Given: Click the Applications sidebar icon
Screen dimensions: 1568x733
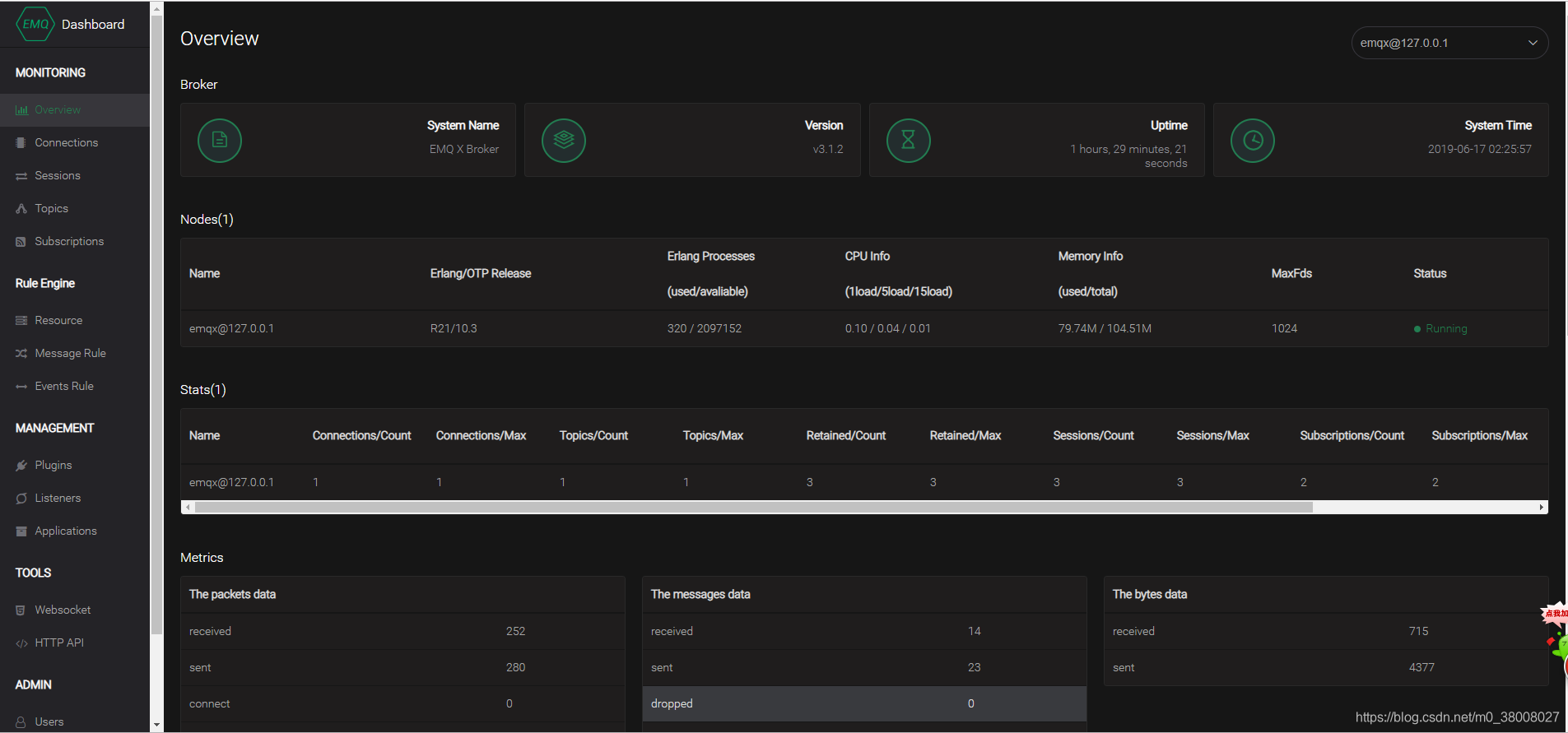Looking at the screenshot, I should pyautogui.click(x=21, y=531).
